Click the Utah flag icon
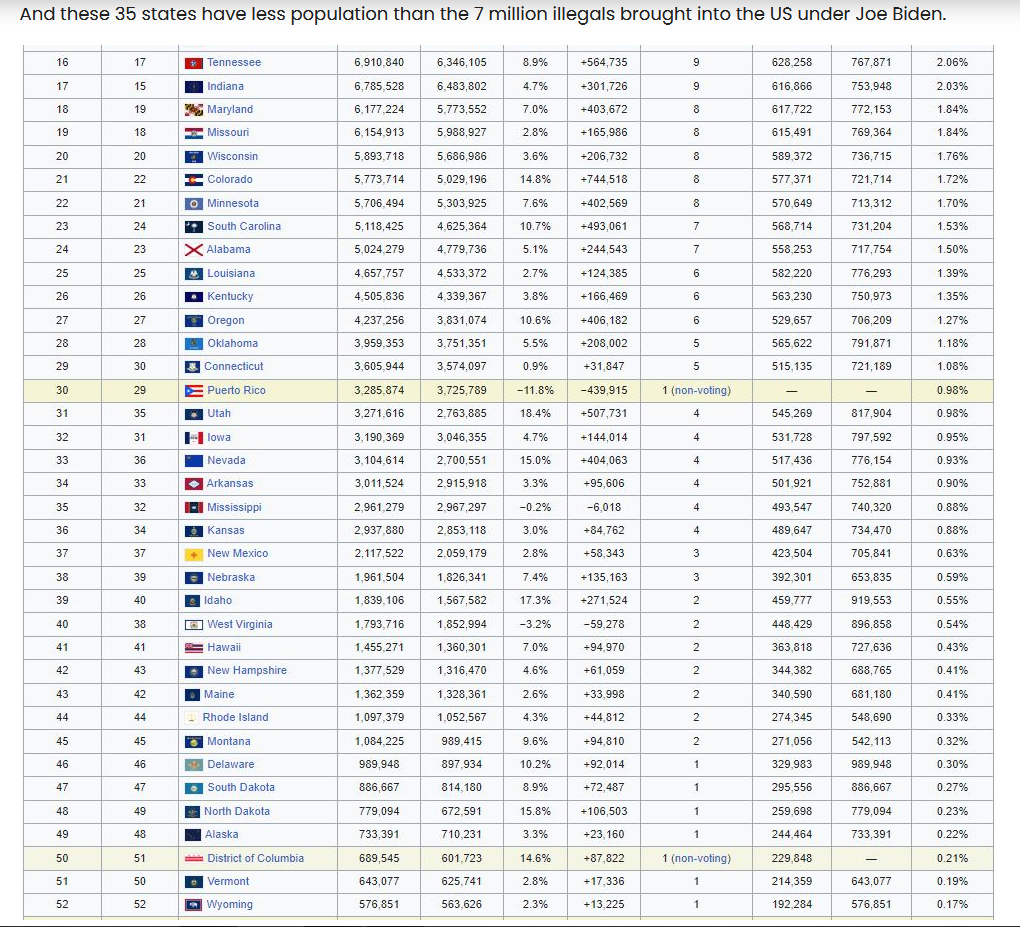 (x=194, y=414)
